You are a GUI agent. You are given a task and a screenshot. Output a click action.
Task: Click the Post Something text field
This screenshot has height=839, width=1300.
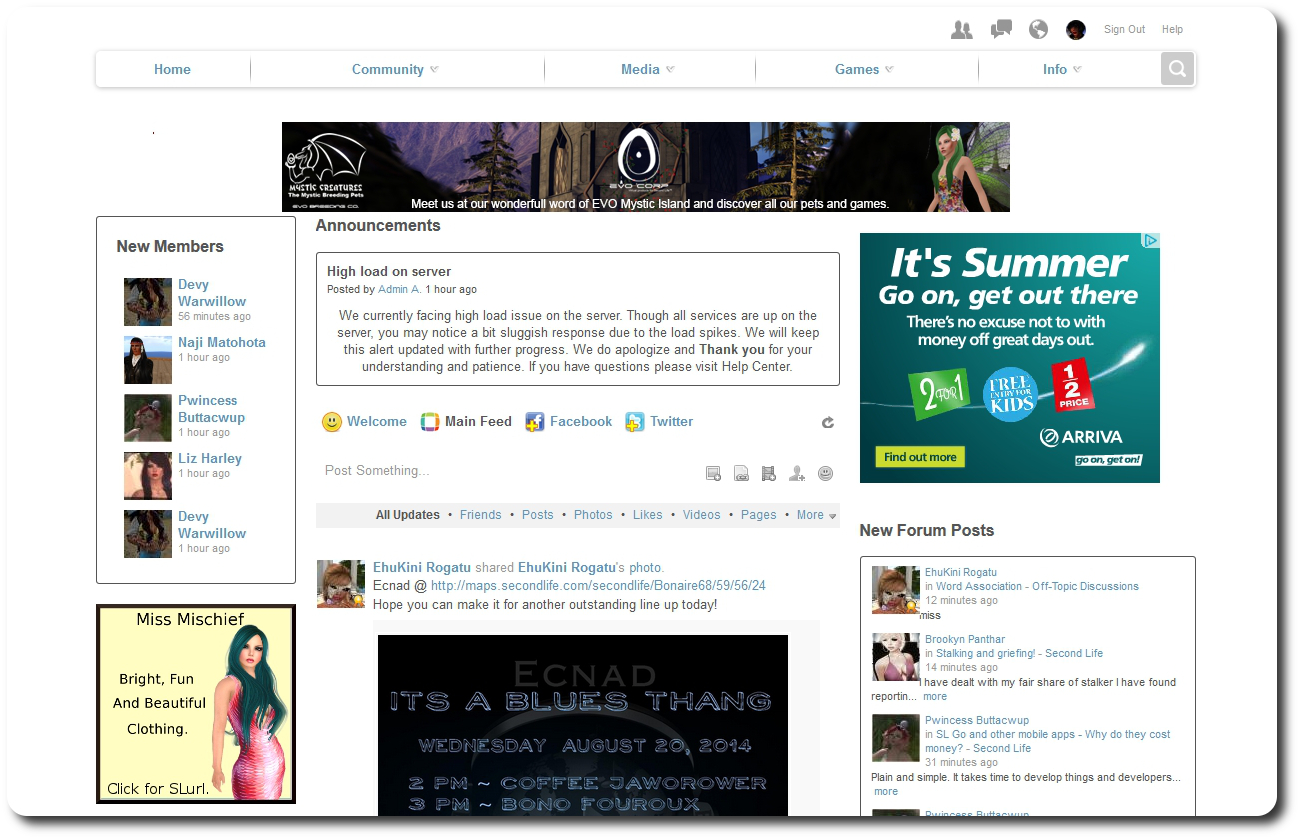(500, 471)
